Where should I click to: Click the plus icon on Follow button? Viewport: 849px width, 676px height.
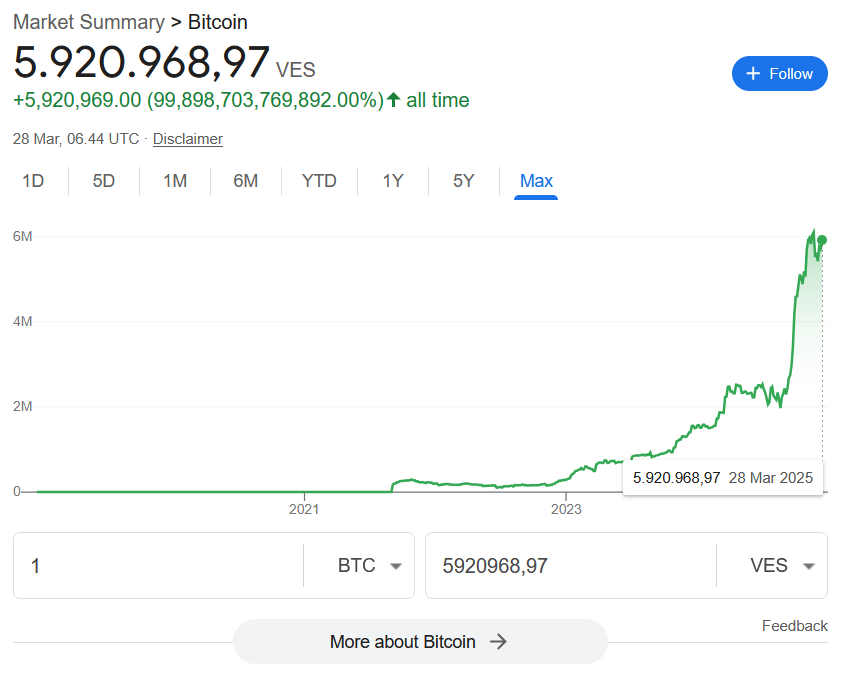click(753, 73)
